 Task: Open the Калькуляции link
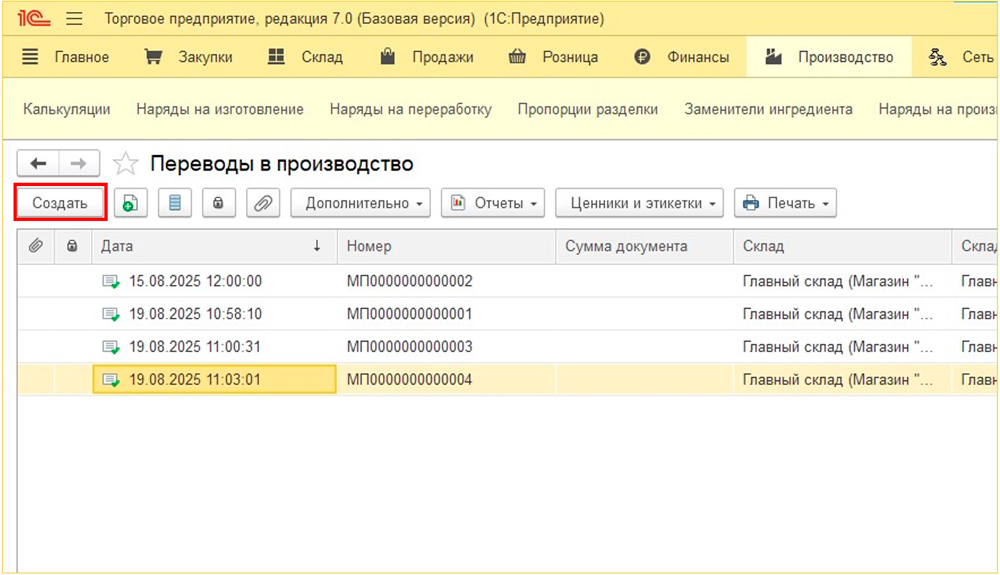pos(67,109)
